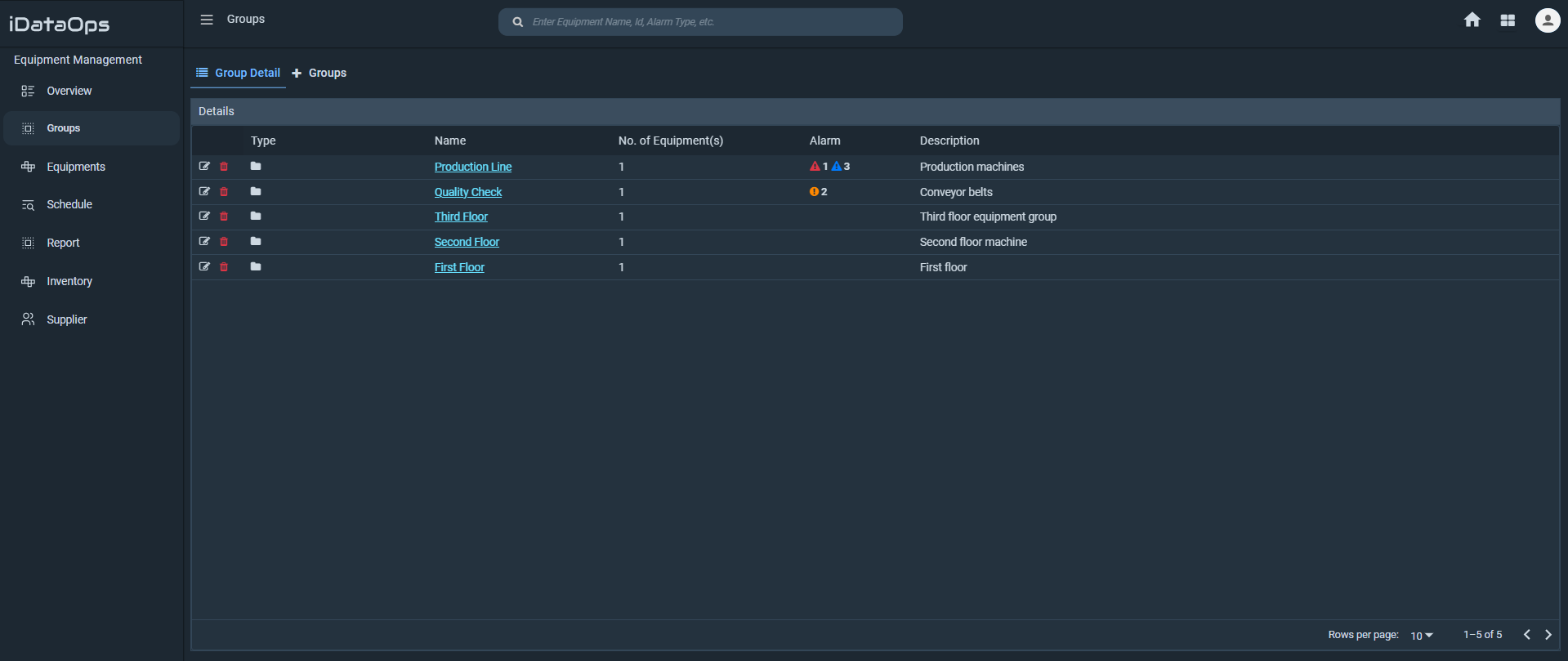
Task: Open the Second Floor group link
Action: 466,242
